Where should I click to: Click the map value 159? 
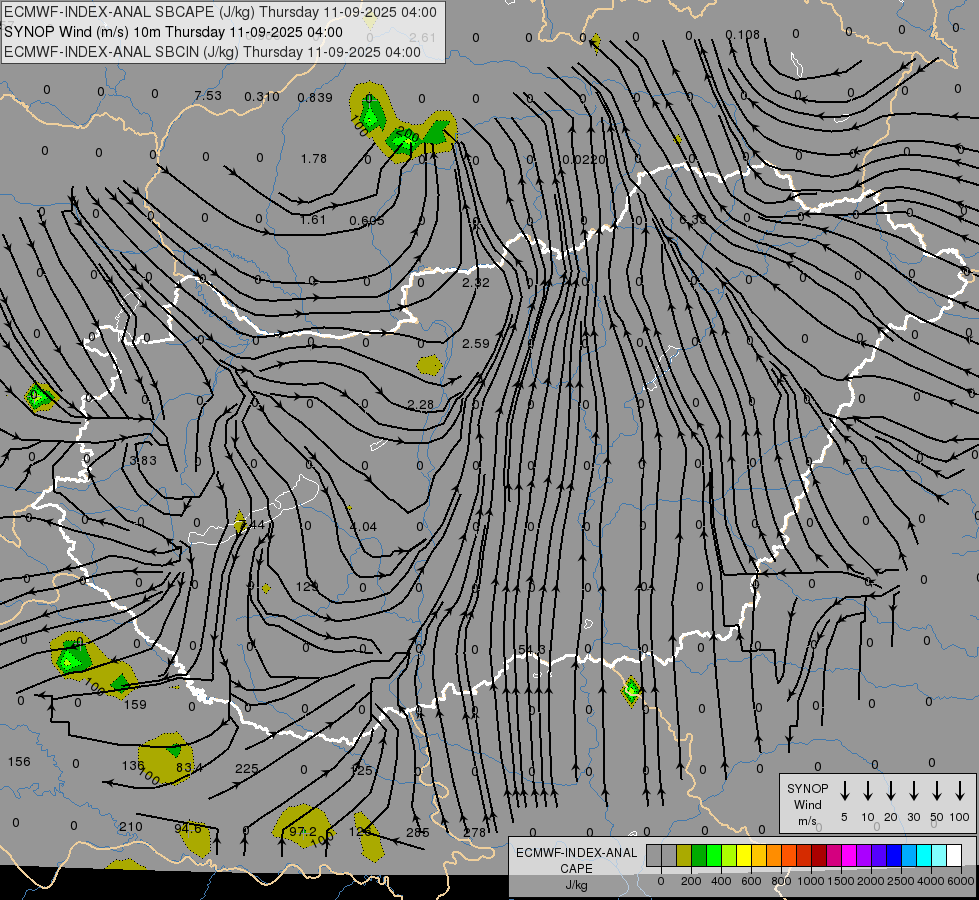click(135, 705)
